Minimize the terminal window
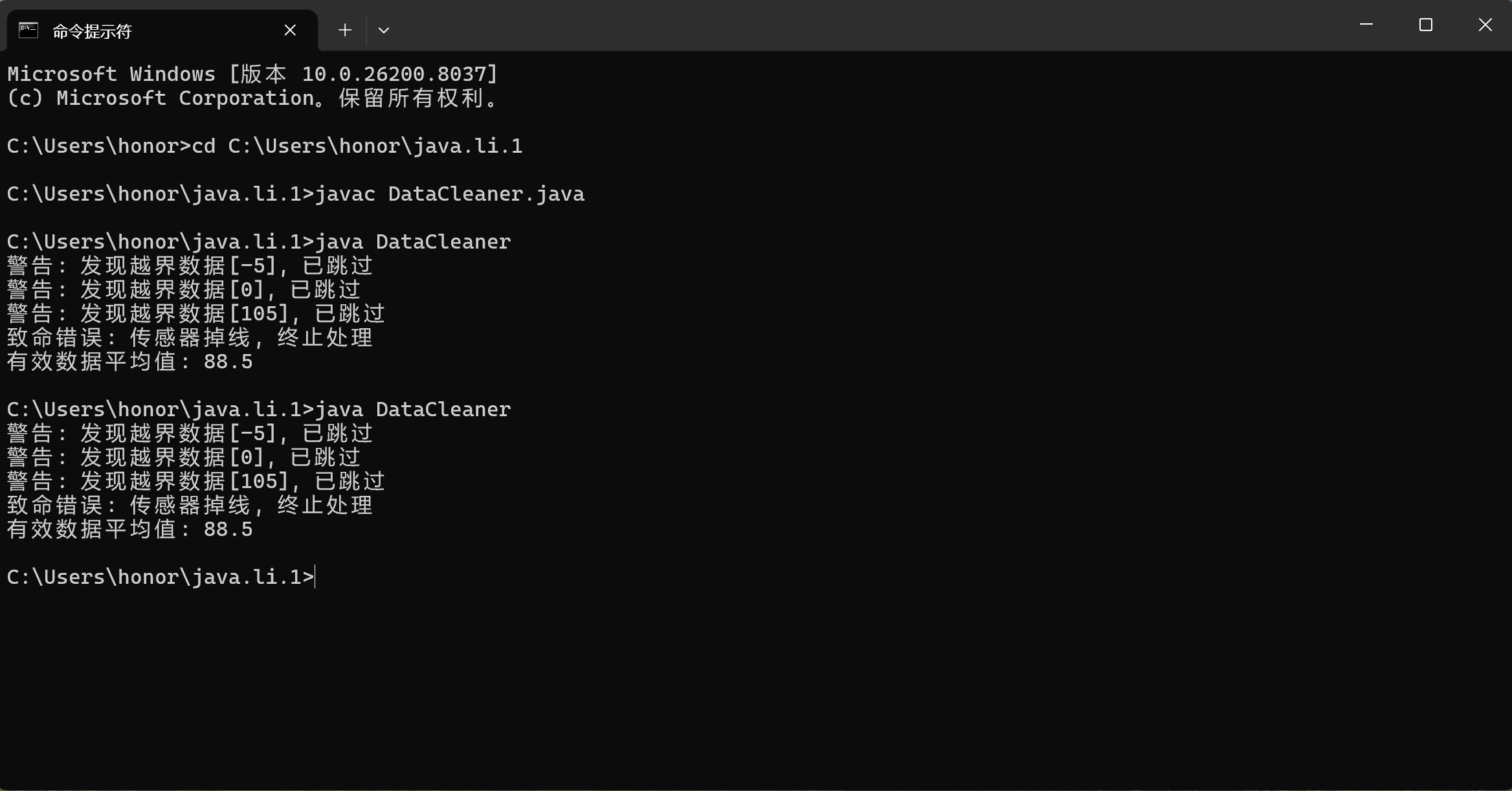1512x791 pixels. pos(1366,25)
